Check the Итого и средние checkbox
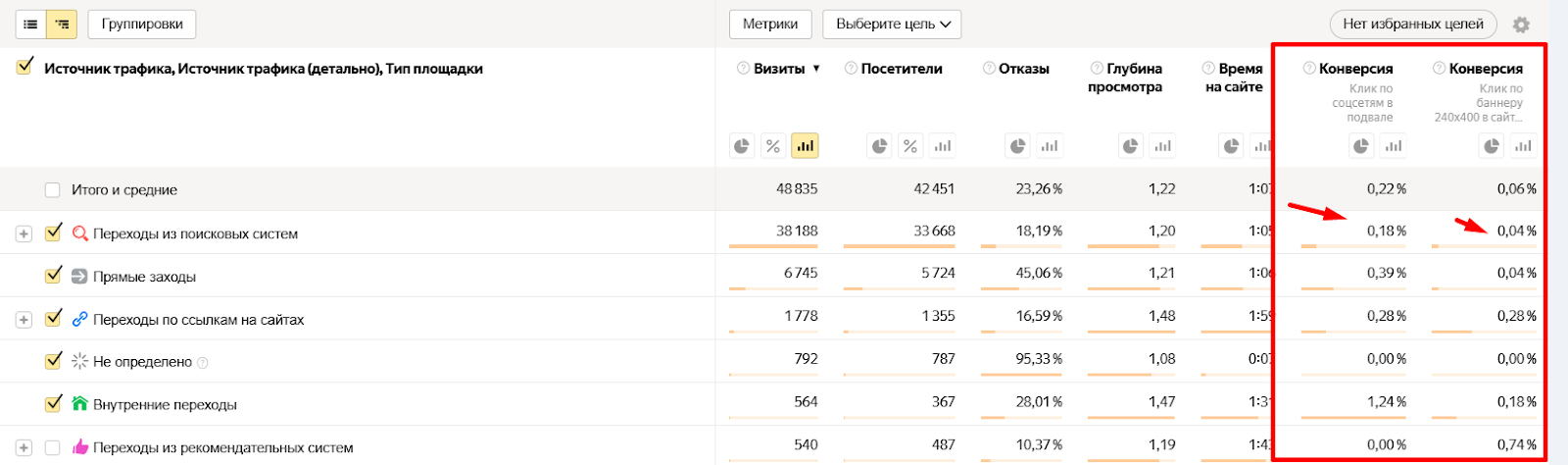Image resolution: width=1568 pixels, height=465 pixels. click(53, 189)
